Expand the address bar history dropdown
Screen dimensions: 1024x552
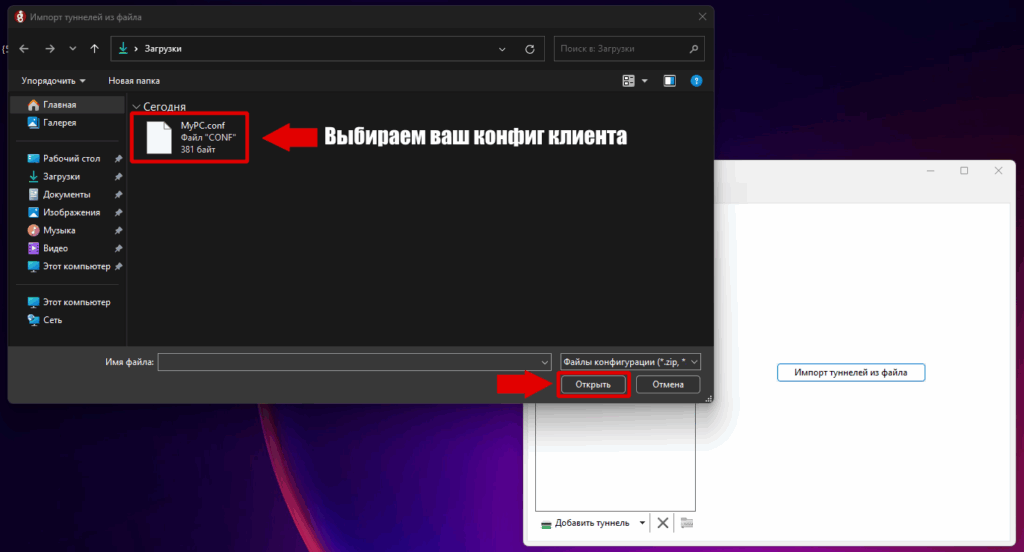[x=502, y=48]
